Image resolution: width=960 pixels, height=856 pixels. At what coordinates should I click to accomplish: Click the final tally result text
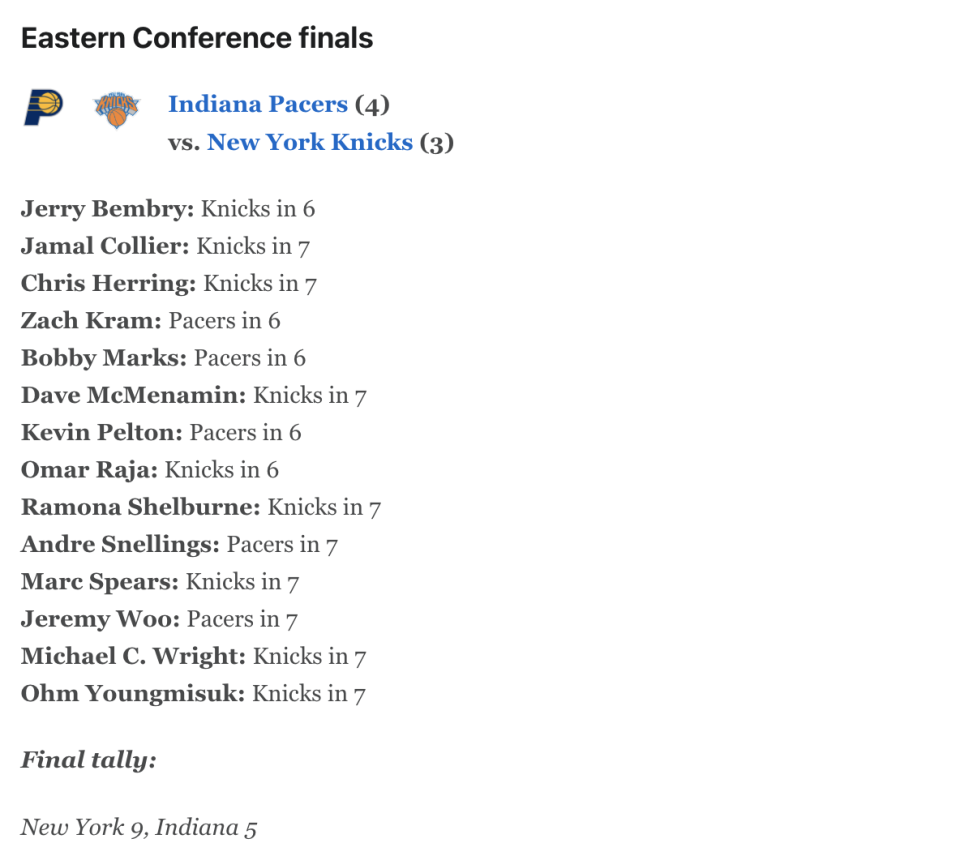click(139, 827)
